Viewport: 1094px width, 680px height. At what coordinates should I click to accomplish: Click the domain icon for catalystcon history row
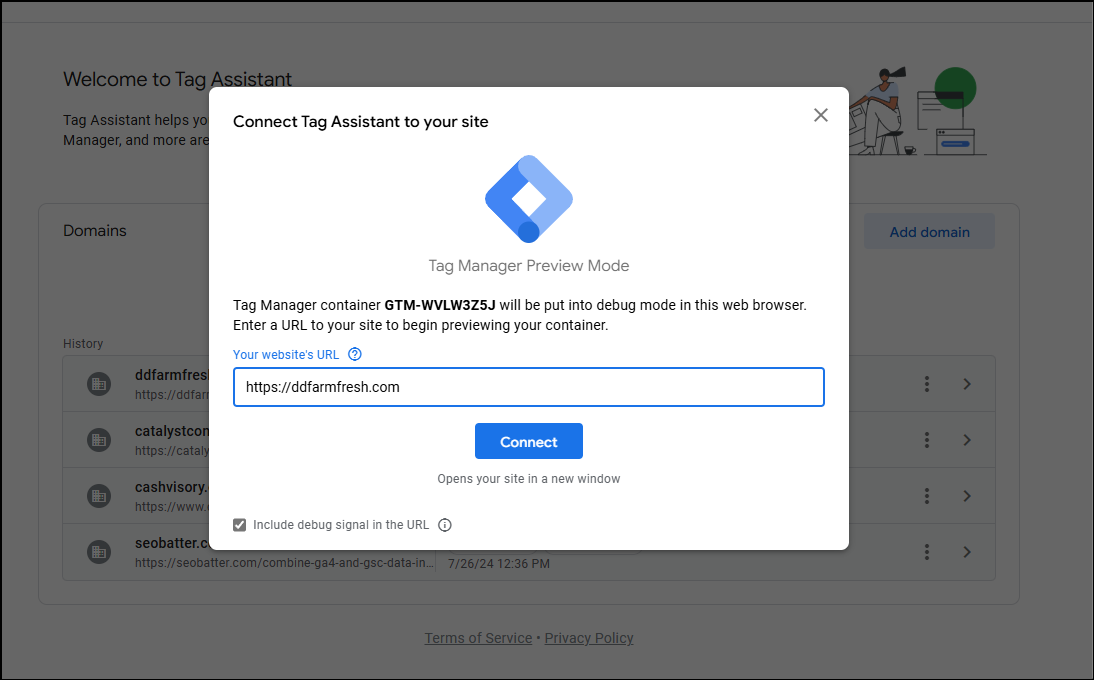[x=99, y=439]
